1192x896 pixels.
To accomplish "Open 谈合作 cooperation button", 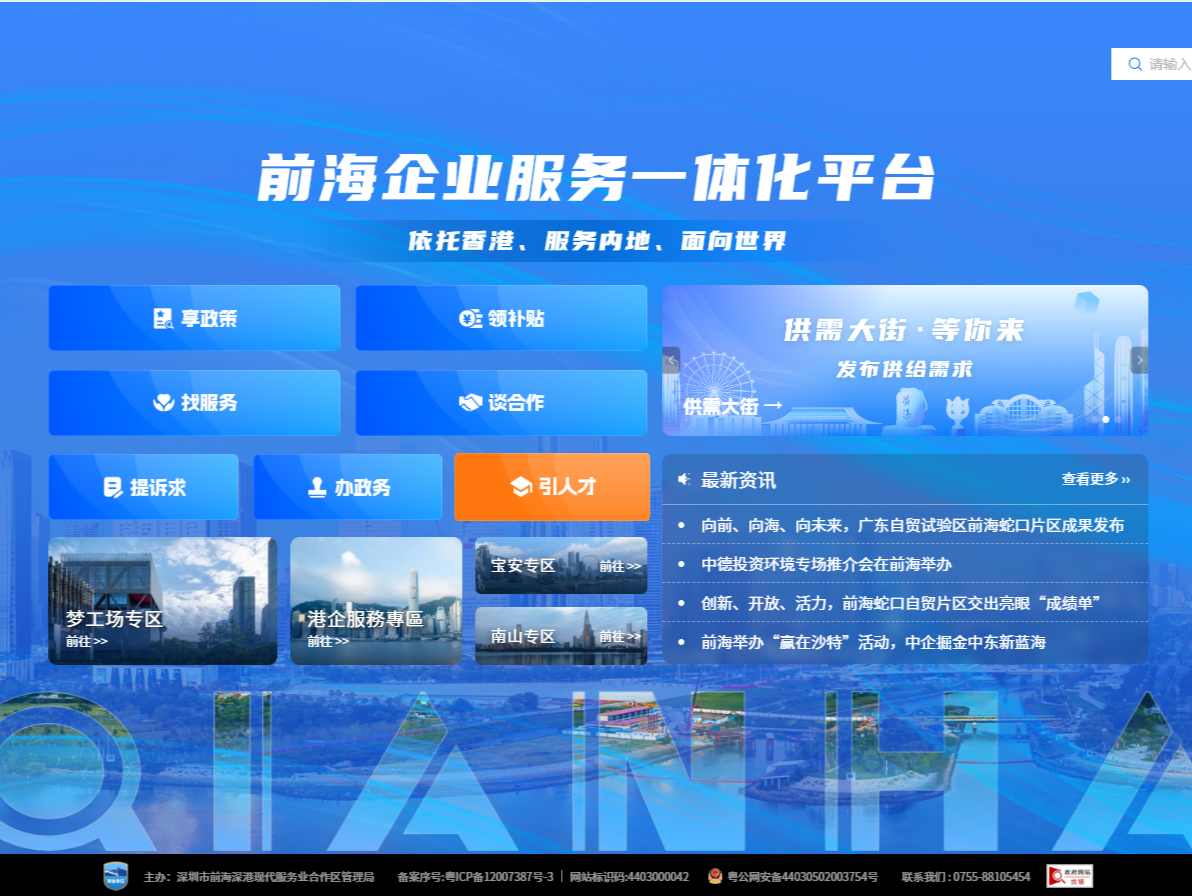I will click(x=502, y=403).
